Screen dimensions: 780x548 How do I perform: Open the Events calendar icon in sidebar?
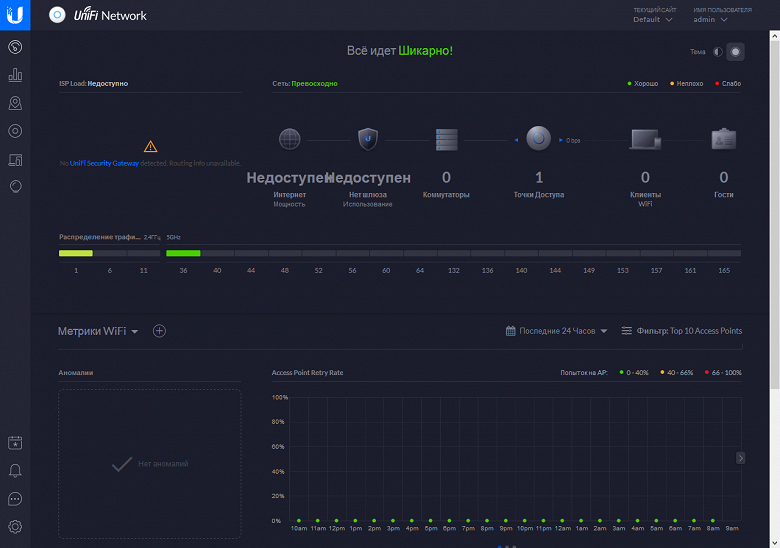15,443
